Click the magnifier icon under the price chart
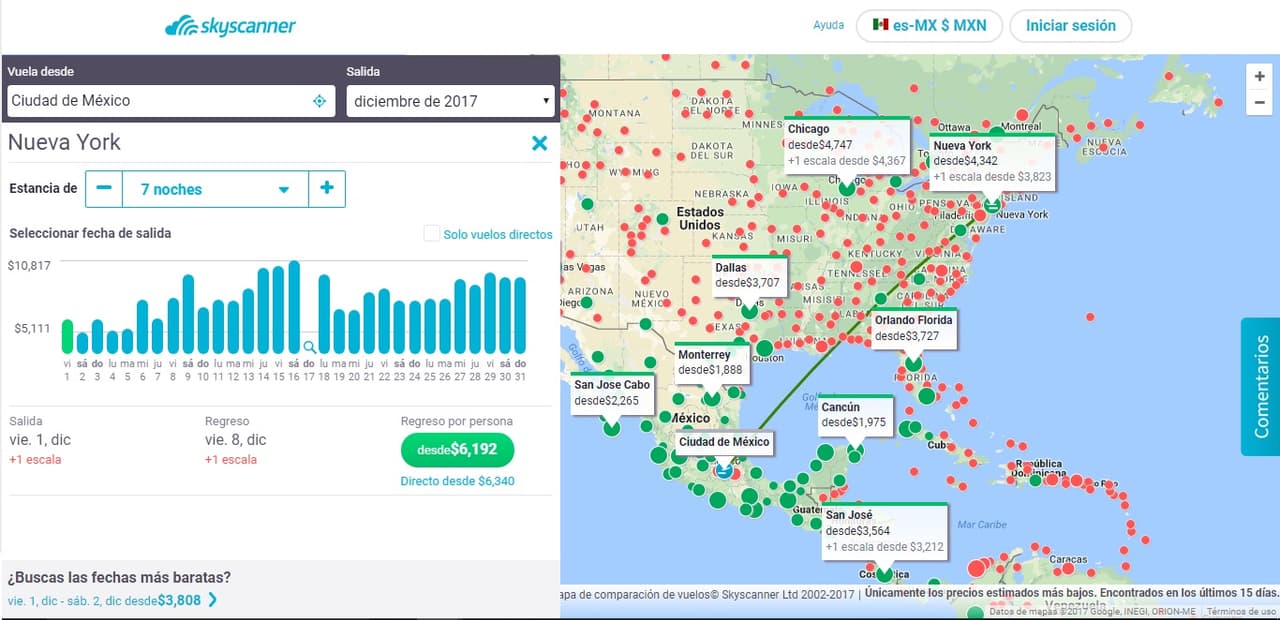The height and width of the screenshot is (620, 1280). click(309, 347)
